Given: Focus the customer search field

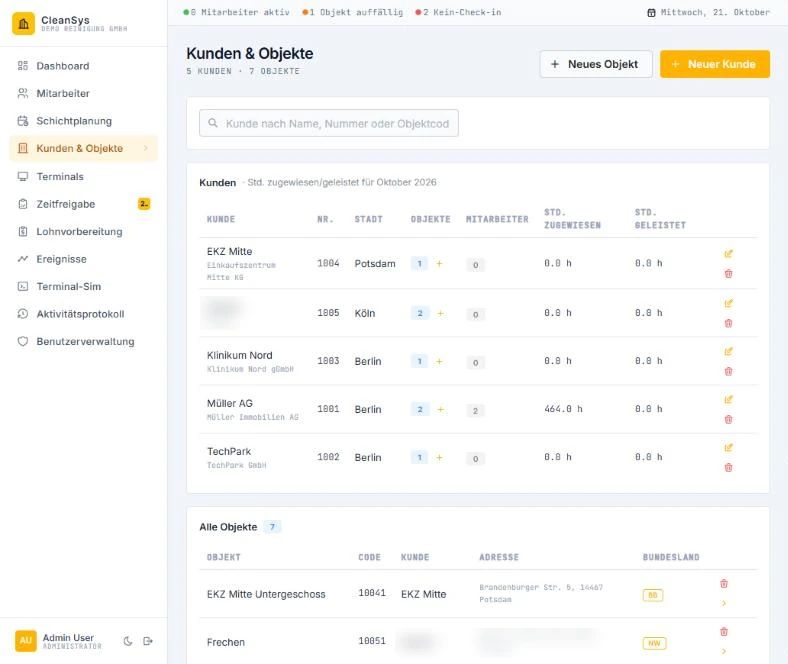Looking at the screenshot, I should [329, 123].
